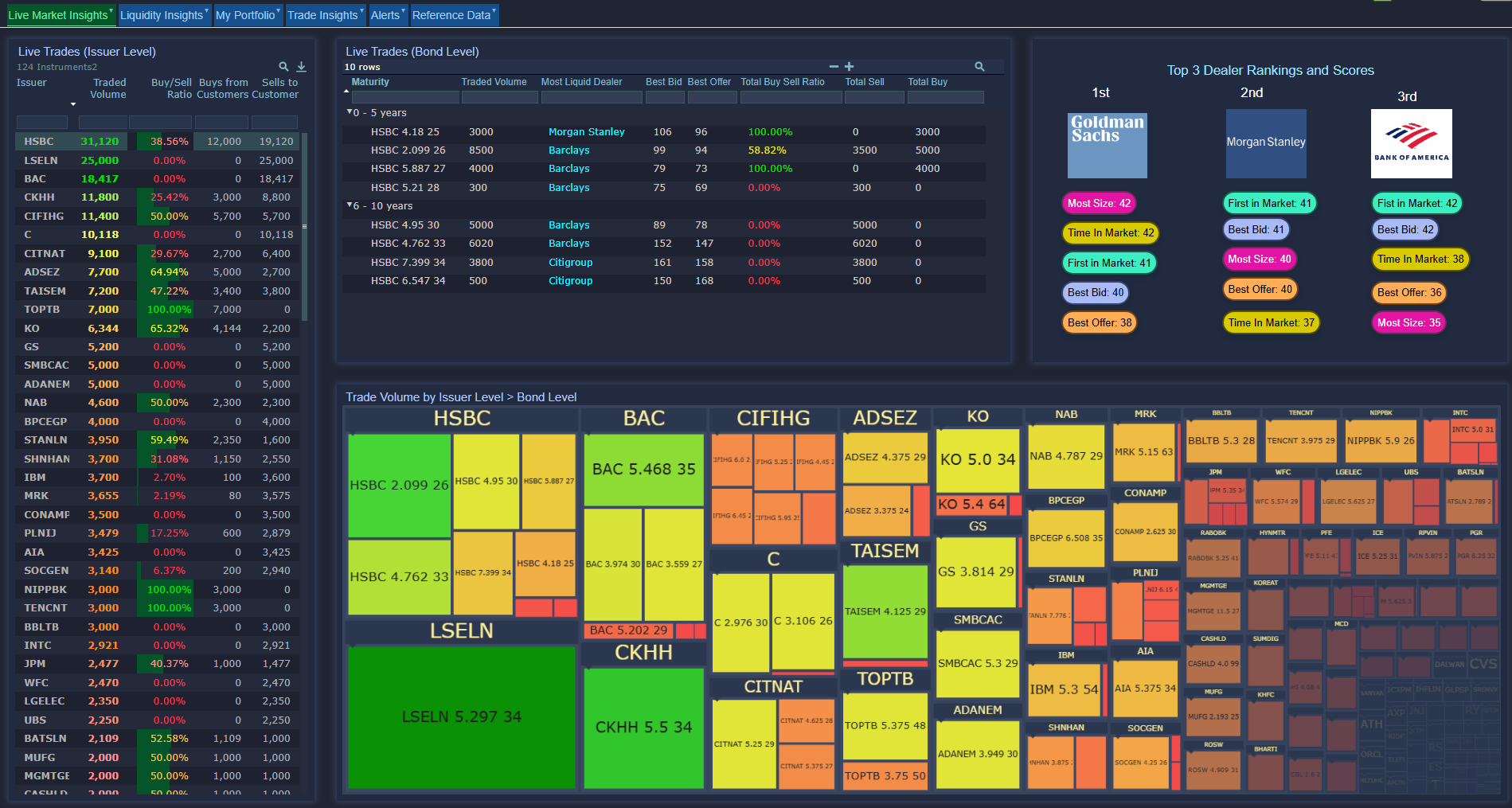Click Morgan Stanley in Most Liquid Dealer column
Viewport: 1512px width, 808px height.
pyautogui.click(x=586, y=131)
